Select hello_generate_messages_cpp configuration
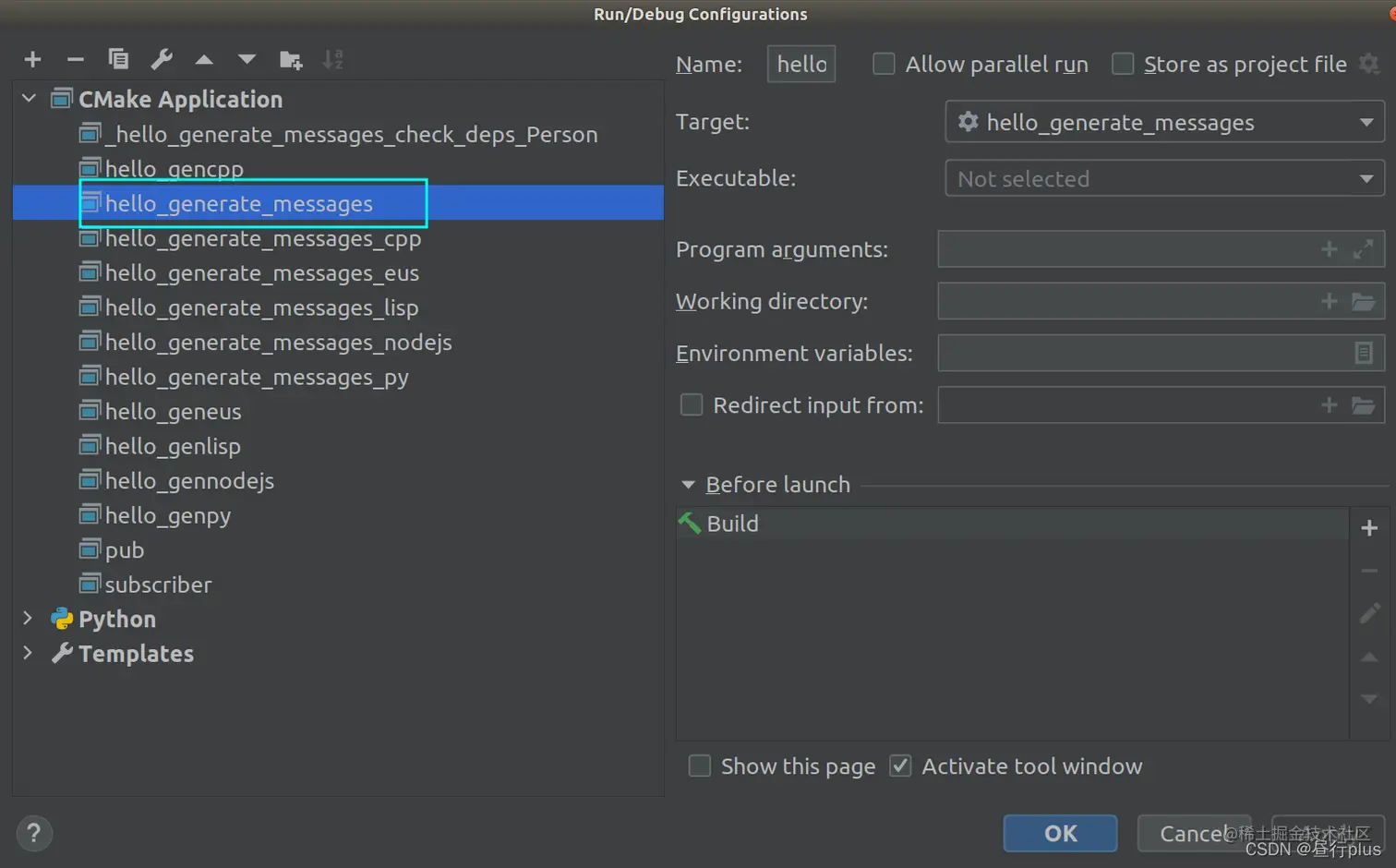 (x=263, y=238)
